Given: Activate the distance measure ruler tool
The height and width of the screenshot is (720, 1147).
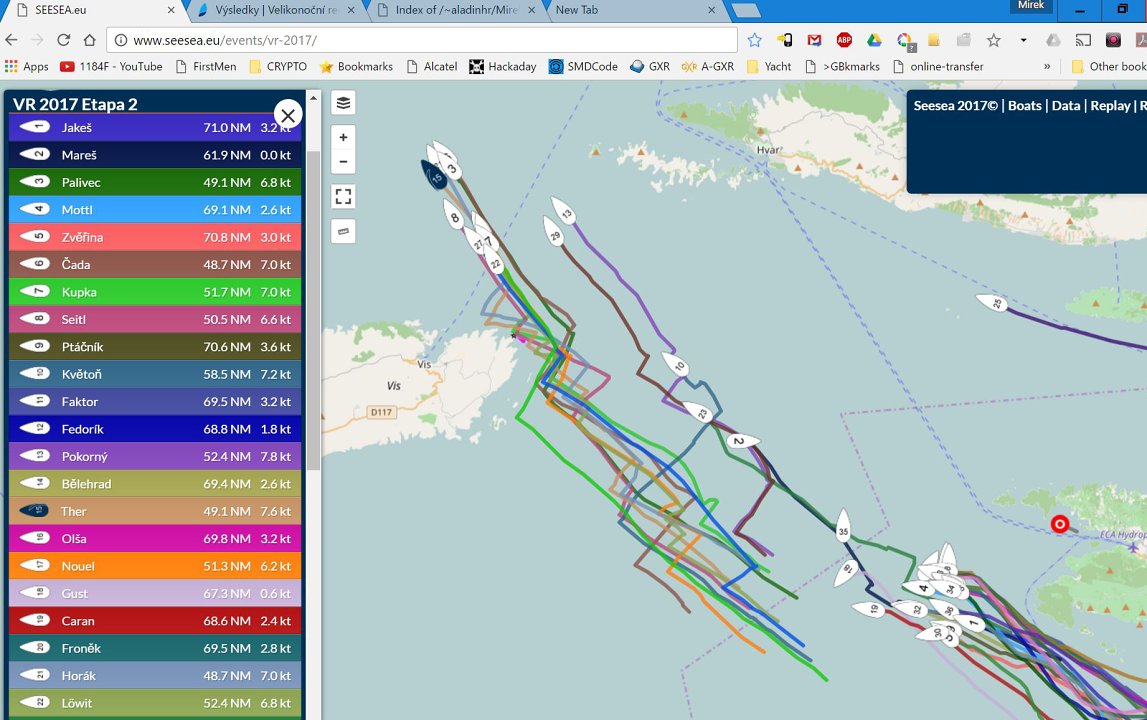Looking at the screenshot, I should (343, 231).
